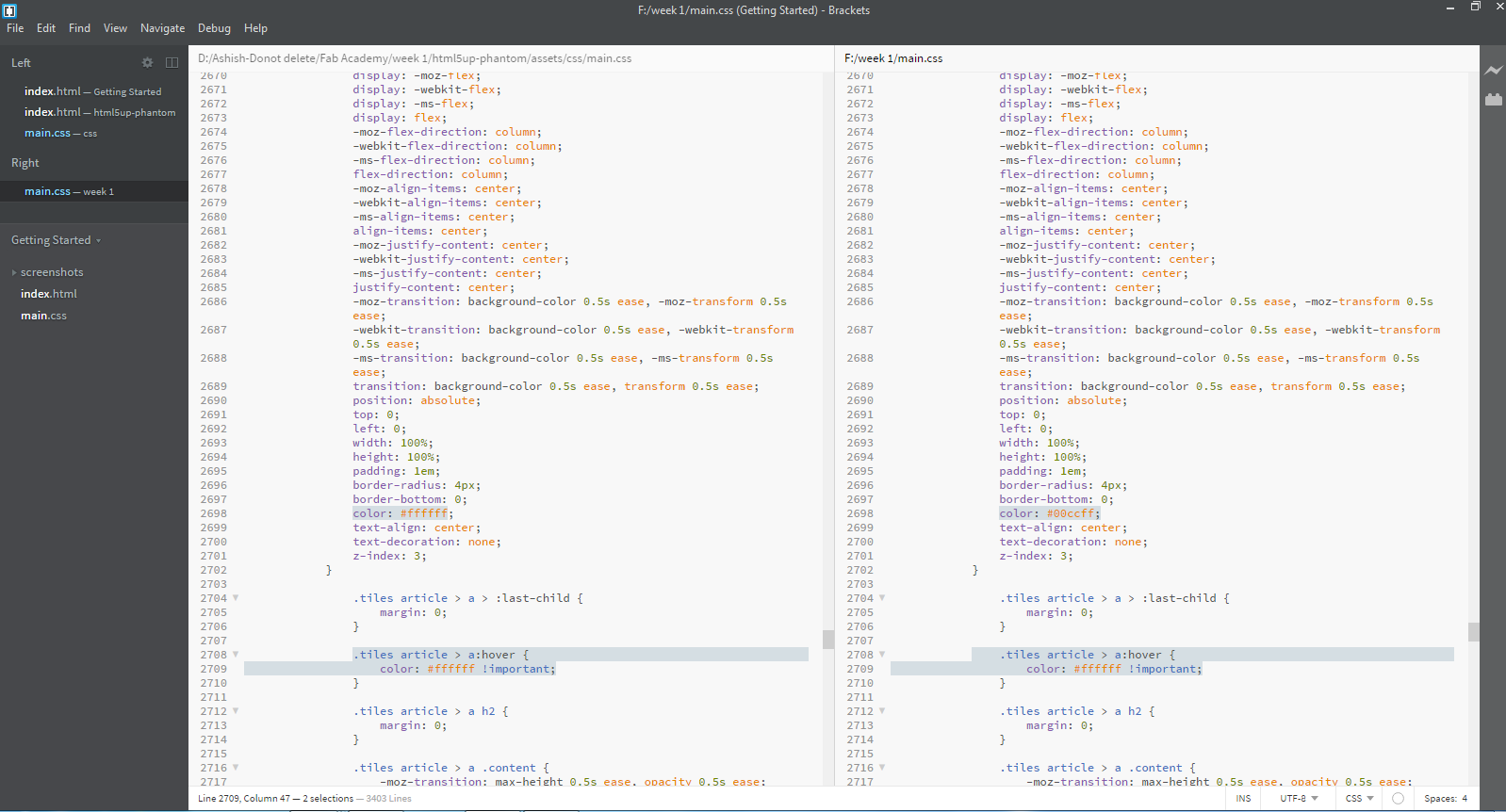Image resolution: width=1506 pixels, height=812 pixels.
Task: Open the UTF-8 encoding dropdown
Action: click(x=1299, y=798)
